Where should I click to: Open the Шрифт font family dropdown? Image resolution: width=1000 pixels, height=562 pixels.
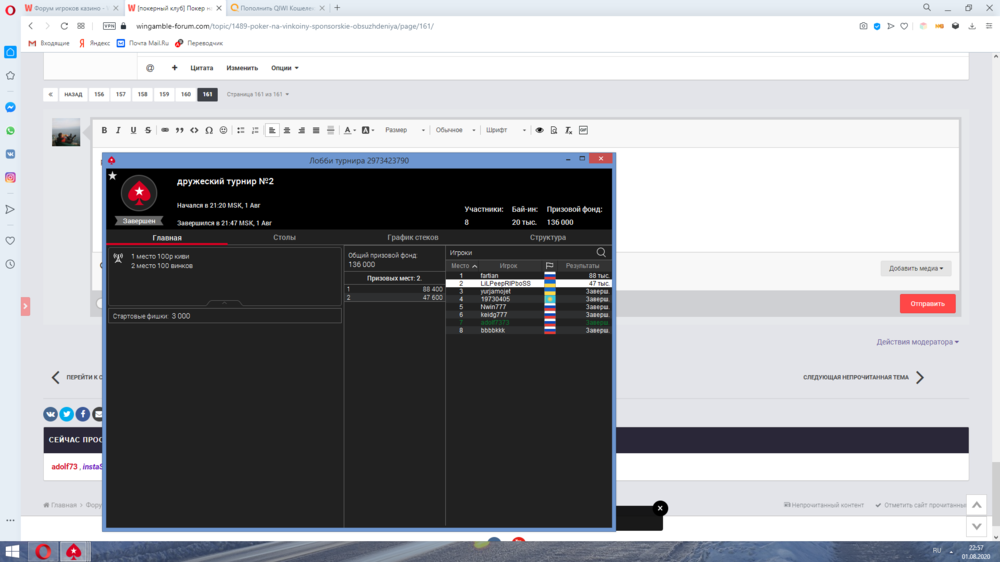click(x=504, y=130)
